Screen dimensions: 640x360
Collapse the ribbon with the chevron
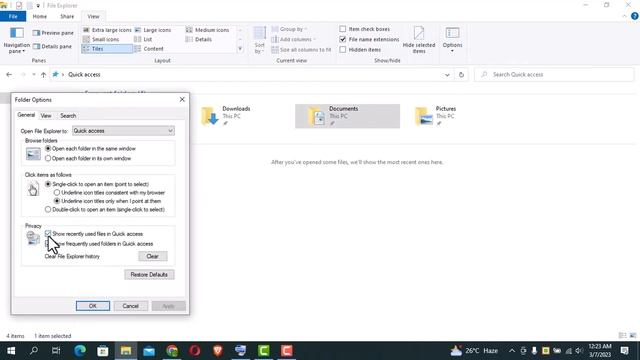624,16
